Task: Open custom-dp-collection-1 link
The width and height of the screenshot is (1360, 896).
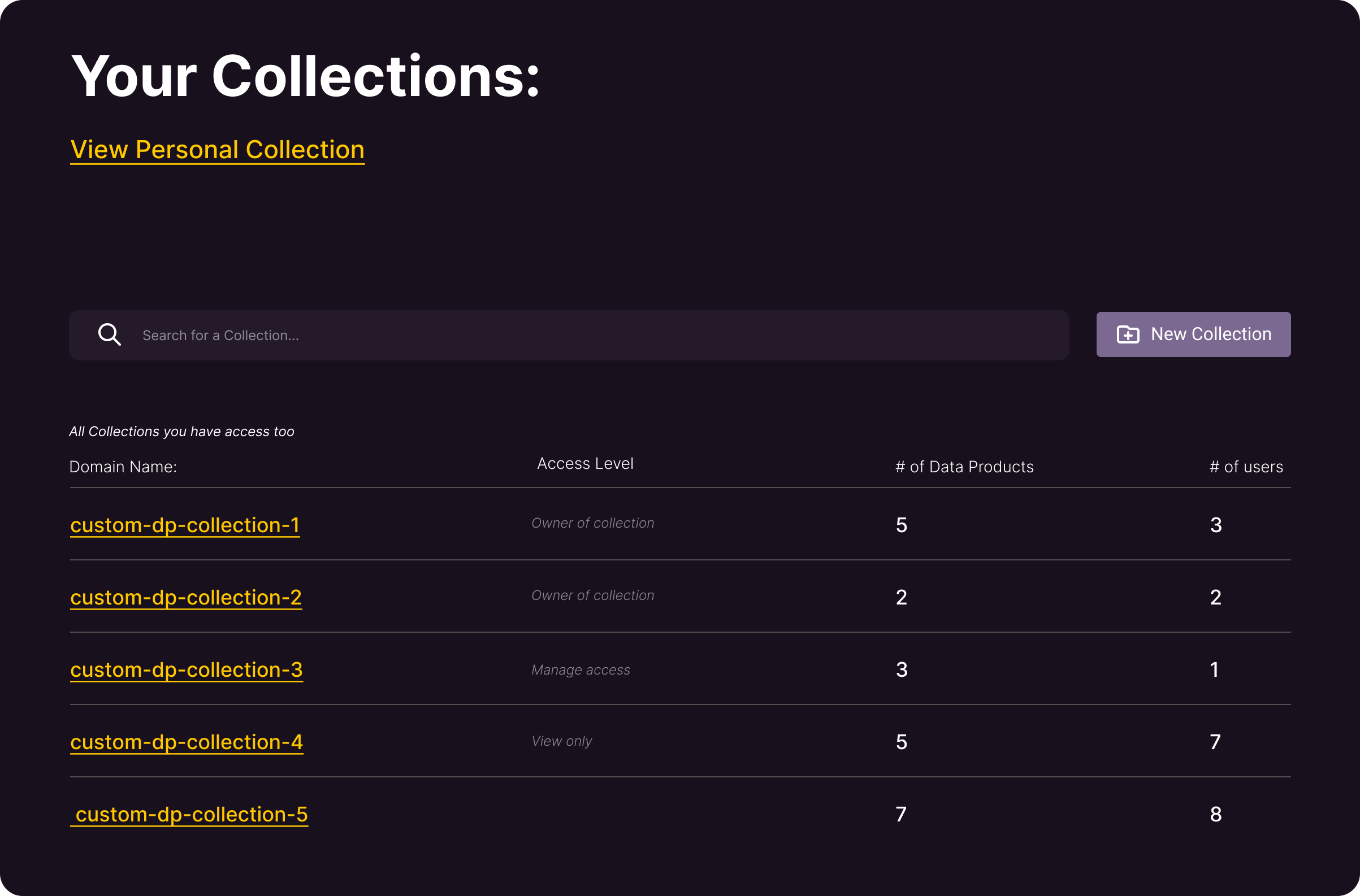Action: click(x=185, y=525)
